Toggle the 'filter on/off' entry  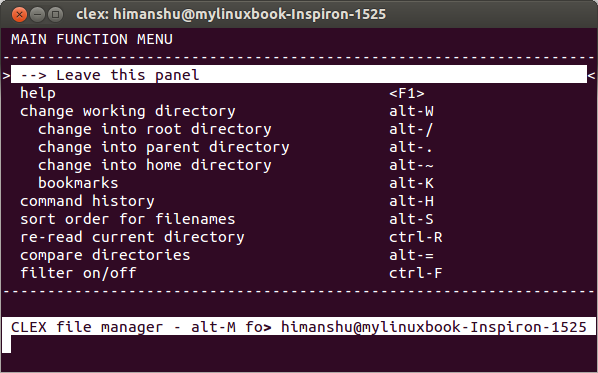78,273
